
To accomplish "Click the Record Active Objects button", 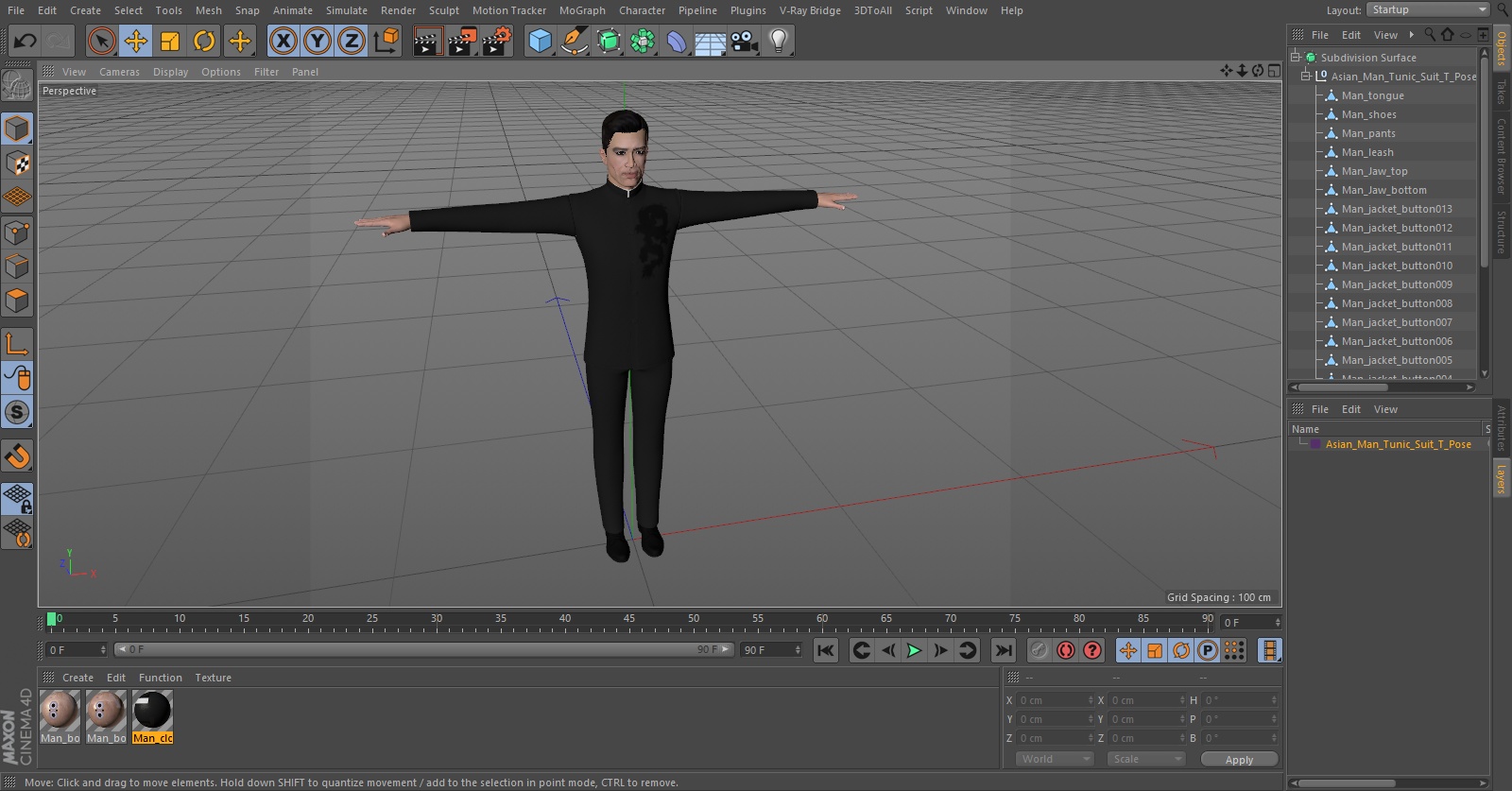I will coord(1039,650).
